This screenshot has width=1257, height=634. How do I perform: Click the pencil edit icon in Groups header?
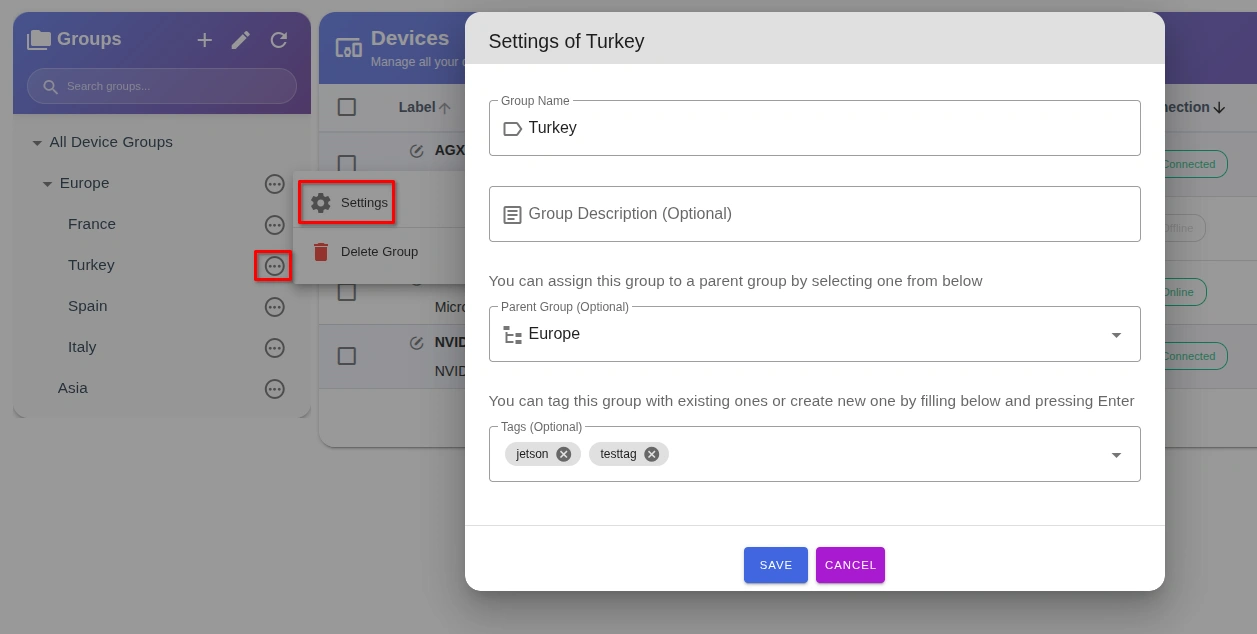[x=240, y=40]
